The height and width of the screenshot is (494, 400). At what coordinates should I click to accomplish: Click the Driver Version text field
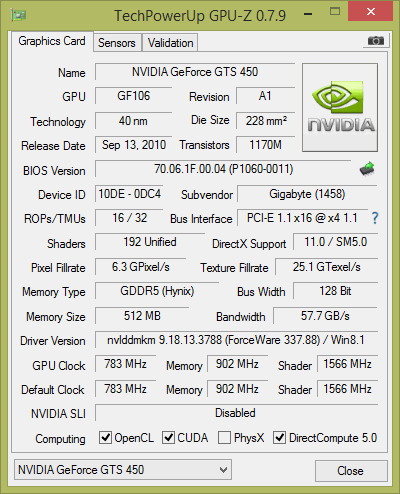pyautogui.click(x=236, y=340)
